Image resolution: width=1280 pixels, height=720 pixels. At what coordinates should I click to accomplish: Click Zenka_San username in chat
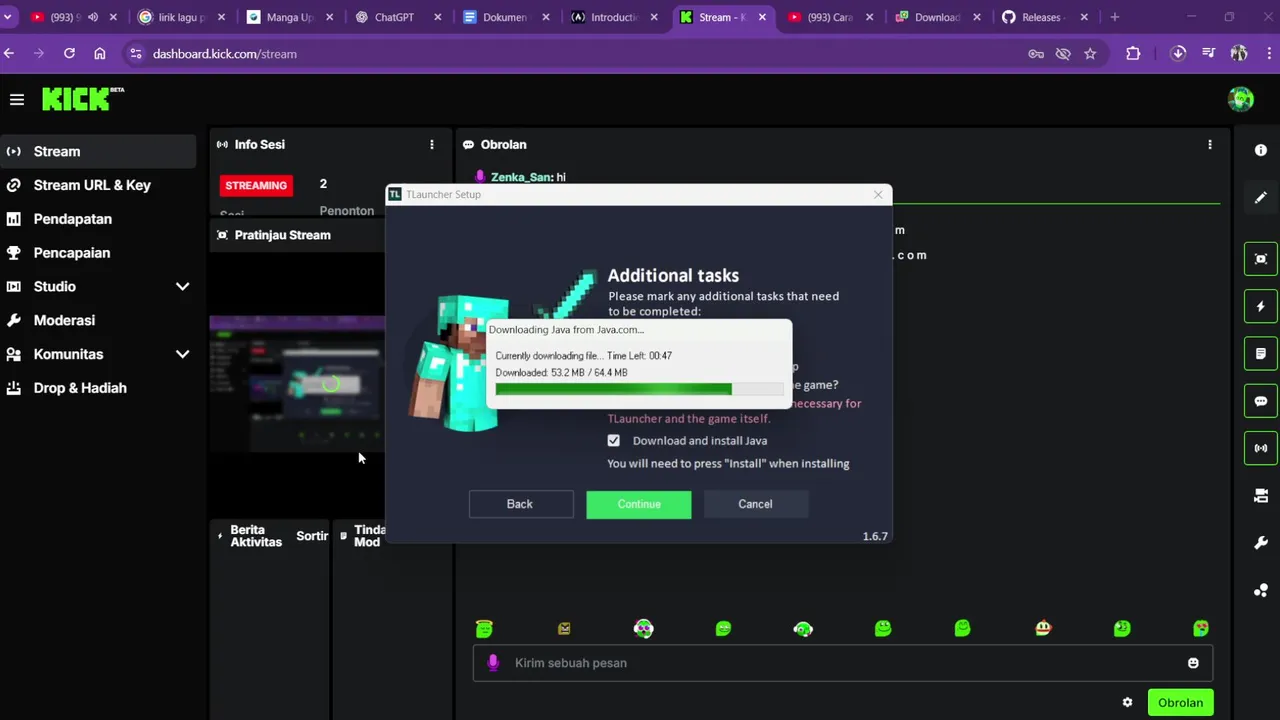pyautogui.click(x=522, y=177)
